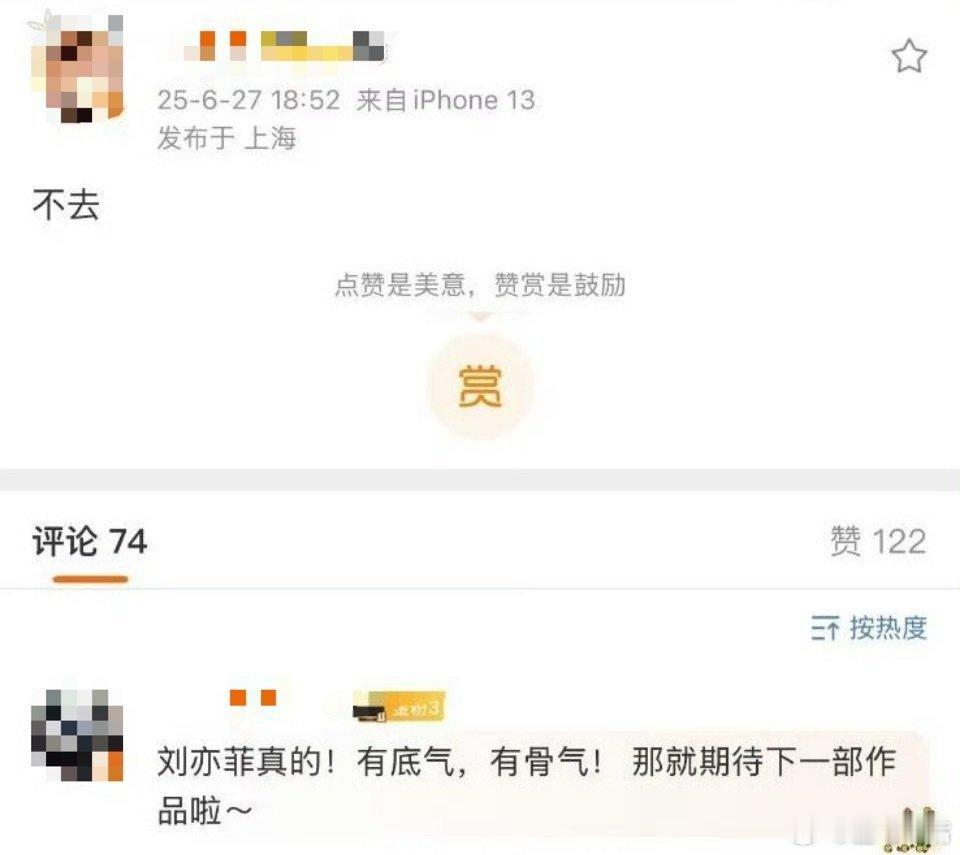This screenshot has width=960, height=855.
Task: Open the commenter's pixelated avatar
Action: [77, 736]
